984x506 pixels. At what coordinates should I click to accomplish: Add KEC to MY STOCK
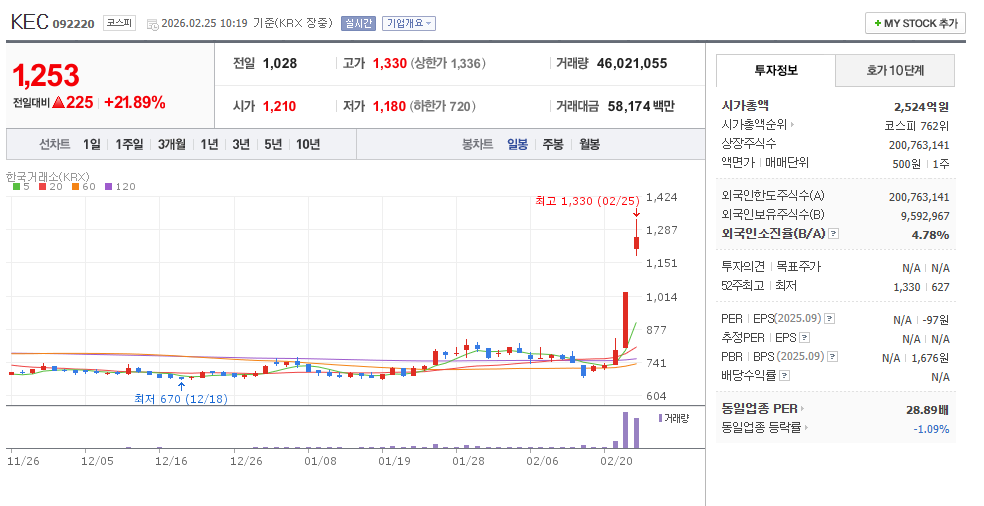coord(915,23)
